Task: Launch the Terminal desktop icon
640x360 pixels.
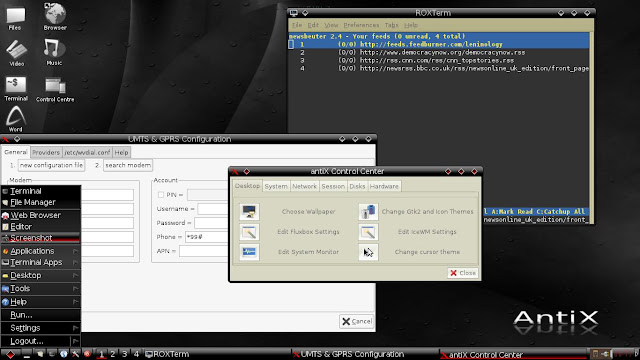Action: 16,89
